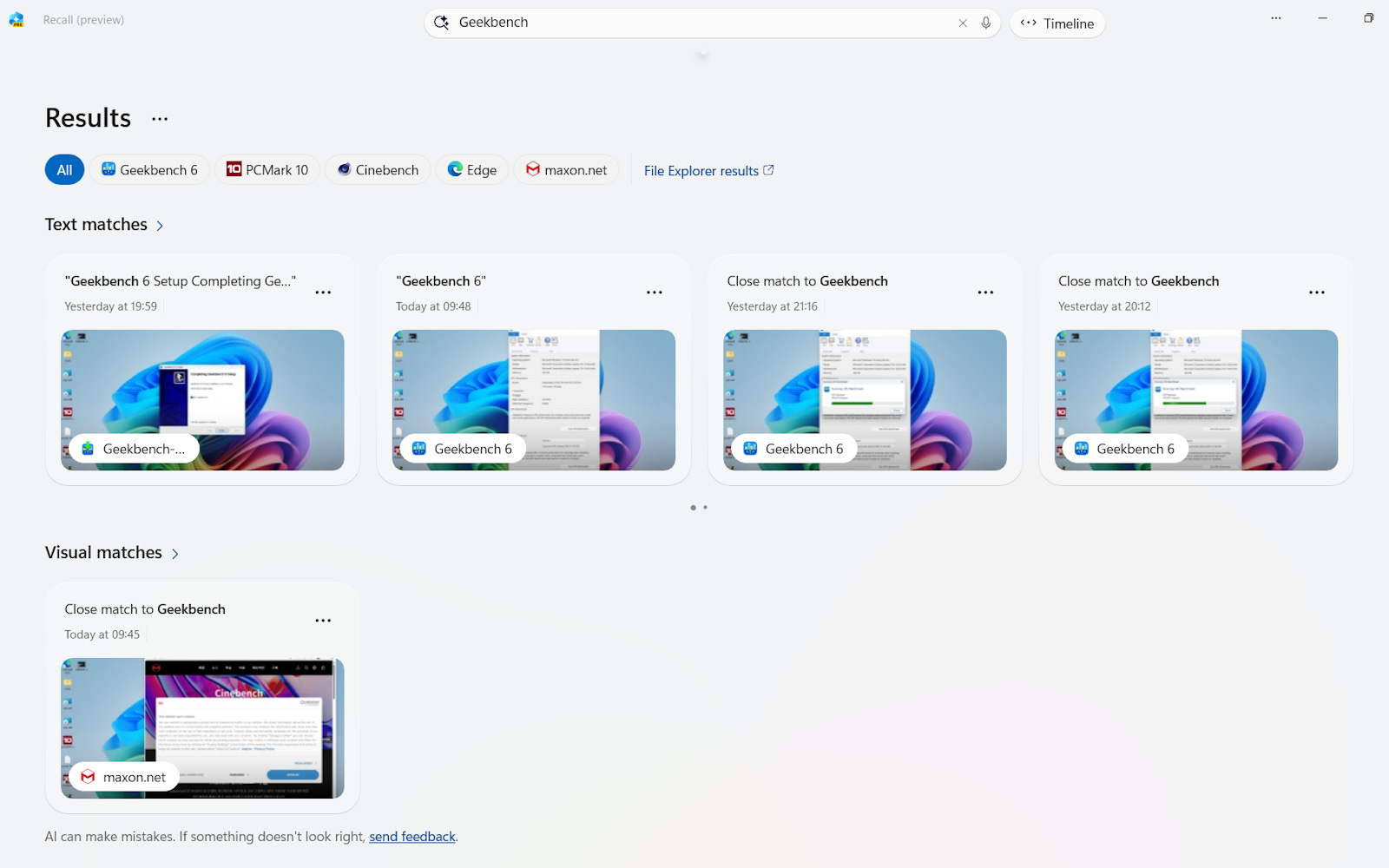Open the Yesterday at 21:16 snapshot thumbnail
The height and width of the screenshot is (868, 1389).
pos(865,400)
